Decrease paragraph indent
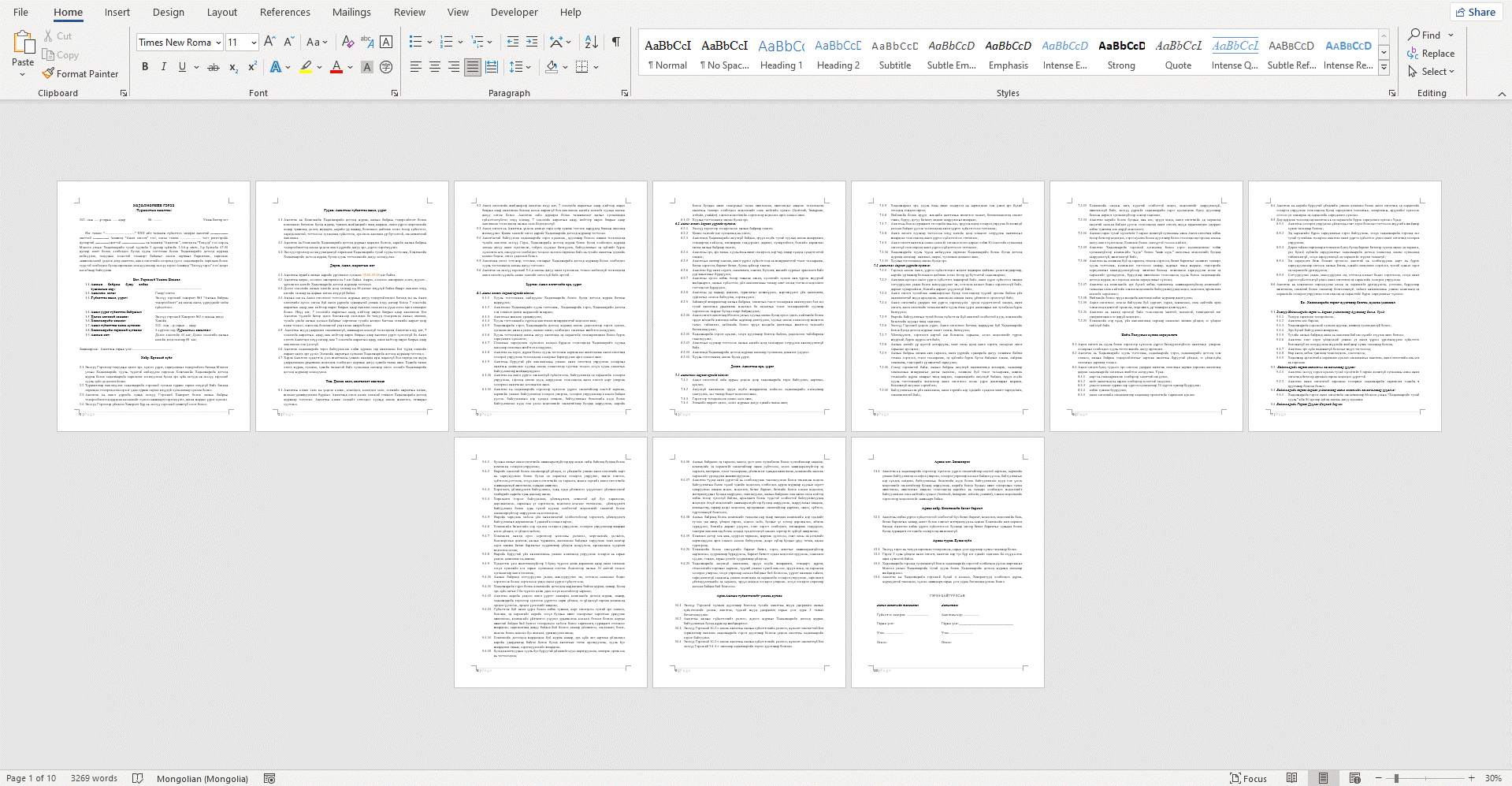 click(x=513, y=42)
